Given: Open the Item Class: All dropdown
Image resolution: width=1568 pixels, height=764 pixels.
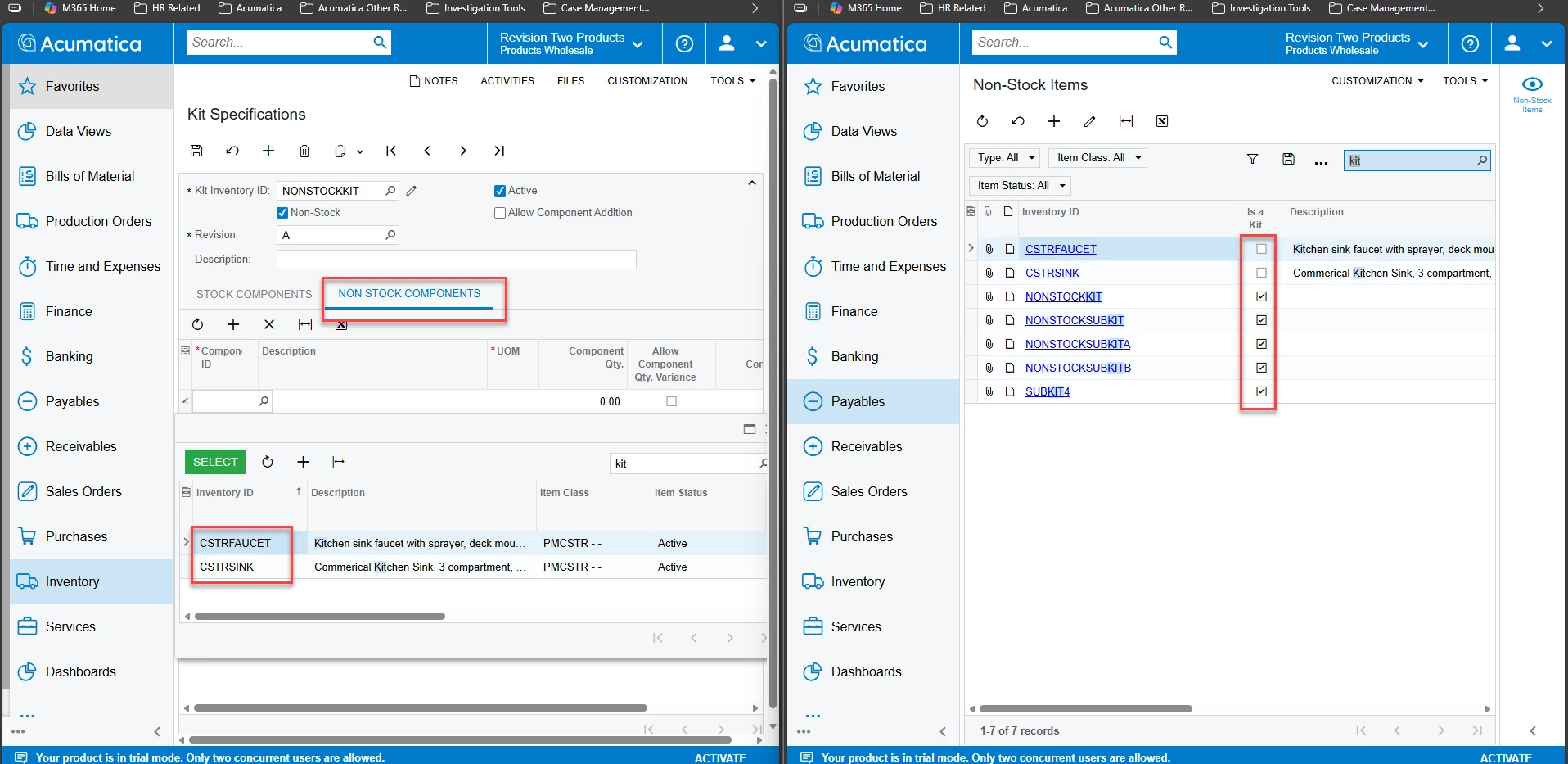Looking at the screenshot, I should [1097, 158].
